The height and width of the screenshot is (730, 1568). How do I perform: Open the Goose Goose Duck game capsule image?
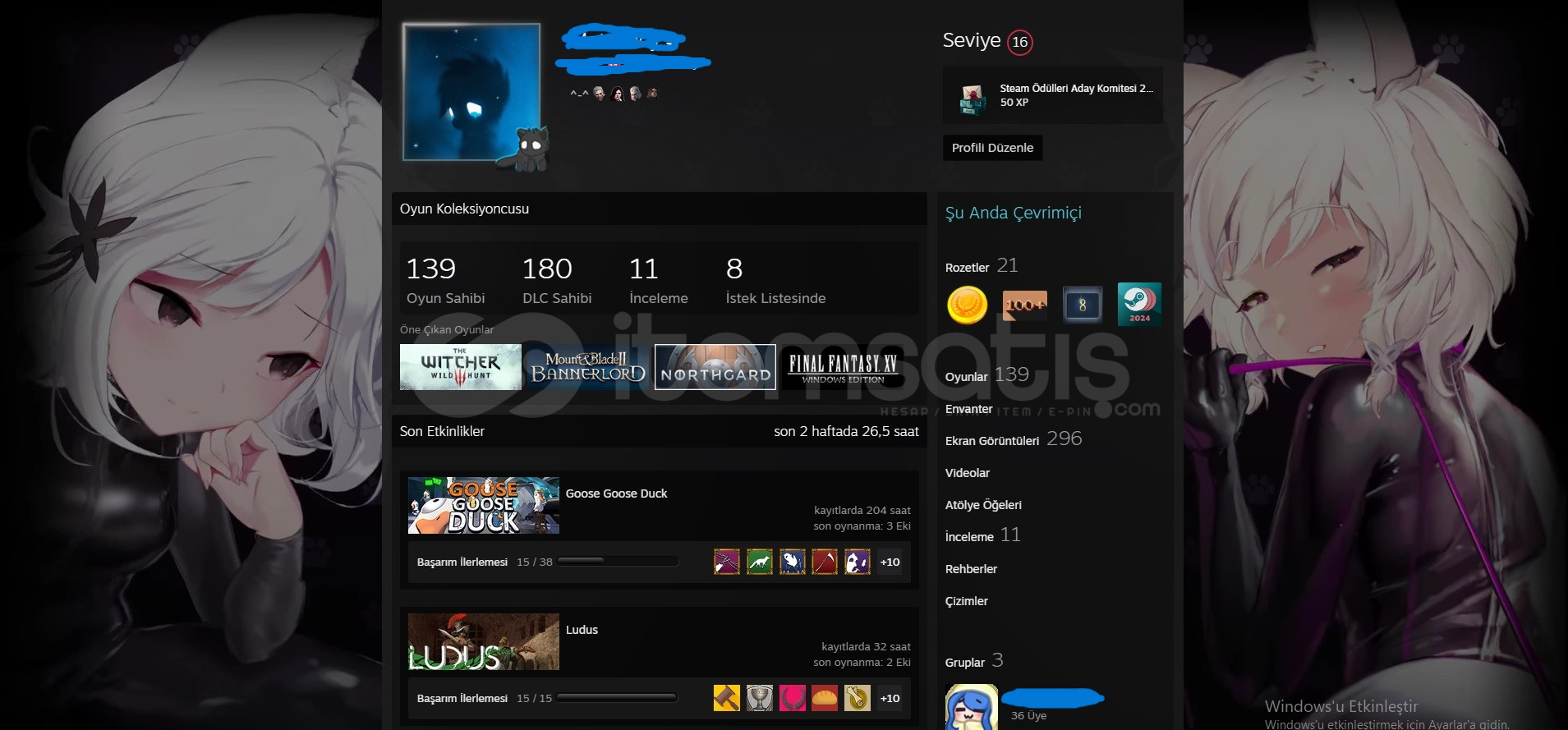click(x=484, y=506)
